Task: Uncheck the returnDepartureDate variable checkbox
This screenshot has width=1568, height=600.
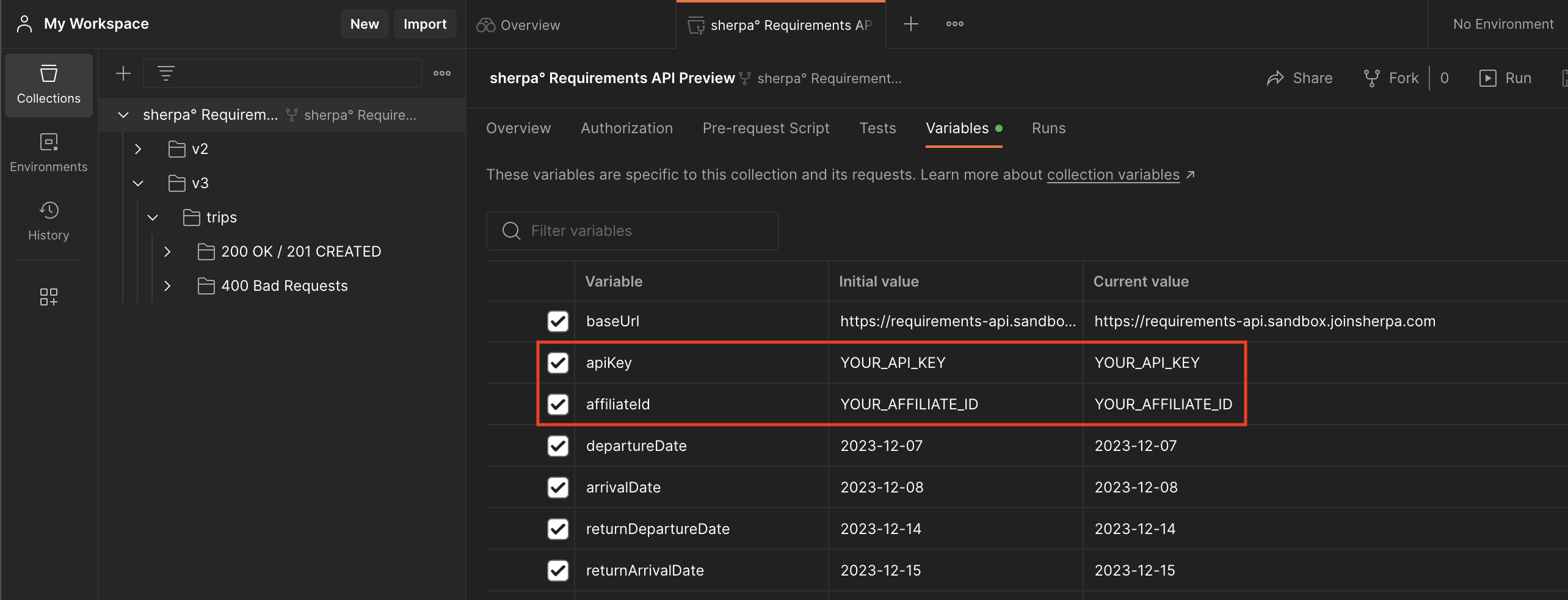Action: tap(558, 529)
